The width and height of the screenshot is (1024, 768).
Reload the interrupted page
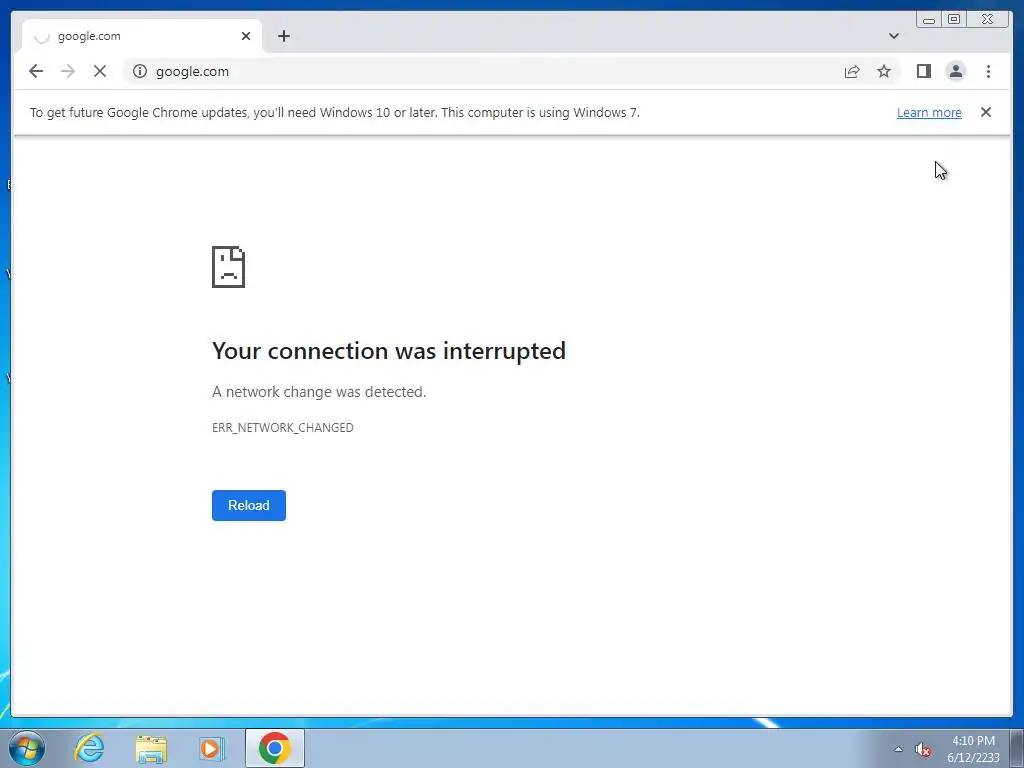[249, 505]
